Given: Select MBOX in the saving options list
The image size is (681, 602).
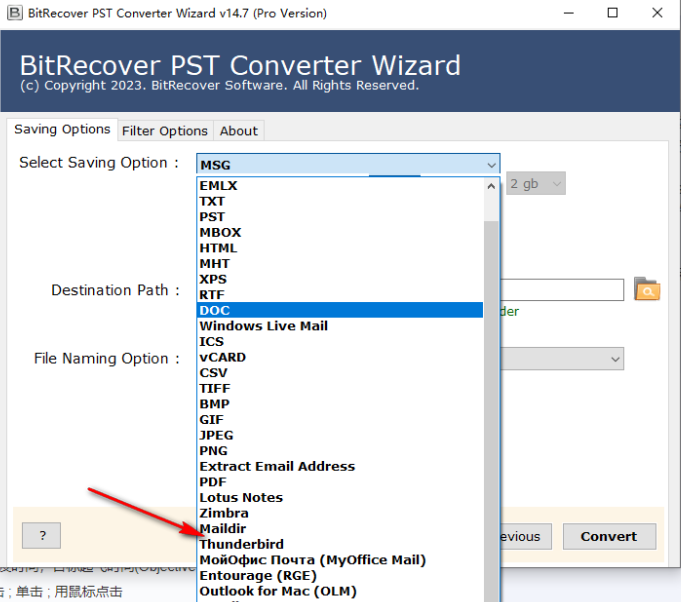Looking at the screenshot, I should coord(340,232).
